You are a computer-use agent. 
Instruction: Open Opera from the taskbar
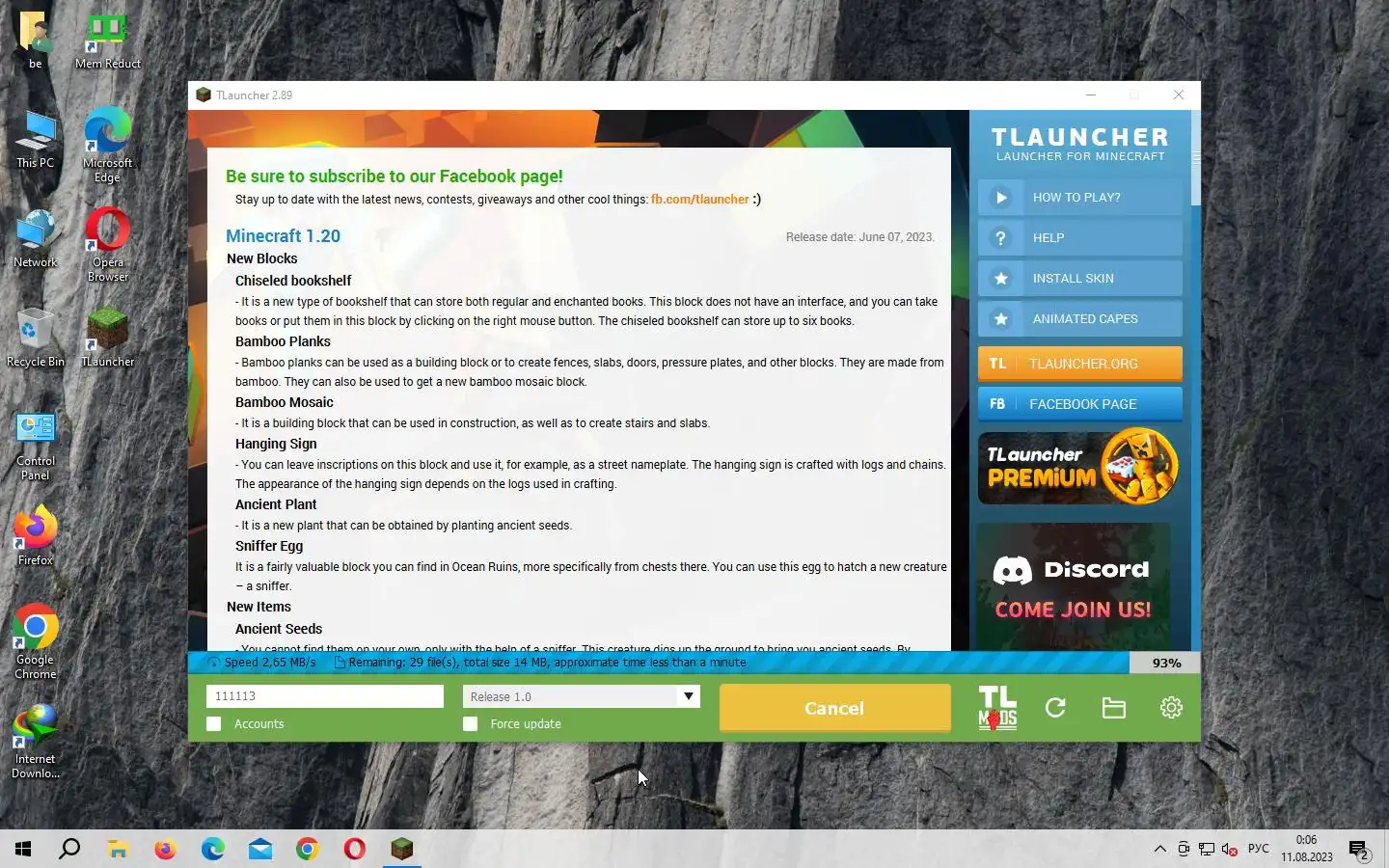click(x=355, y=849)
